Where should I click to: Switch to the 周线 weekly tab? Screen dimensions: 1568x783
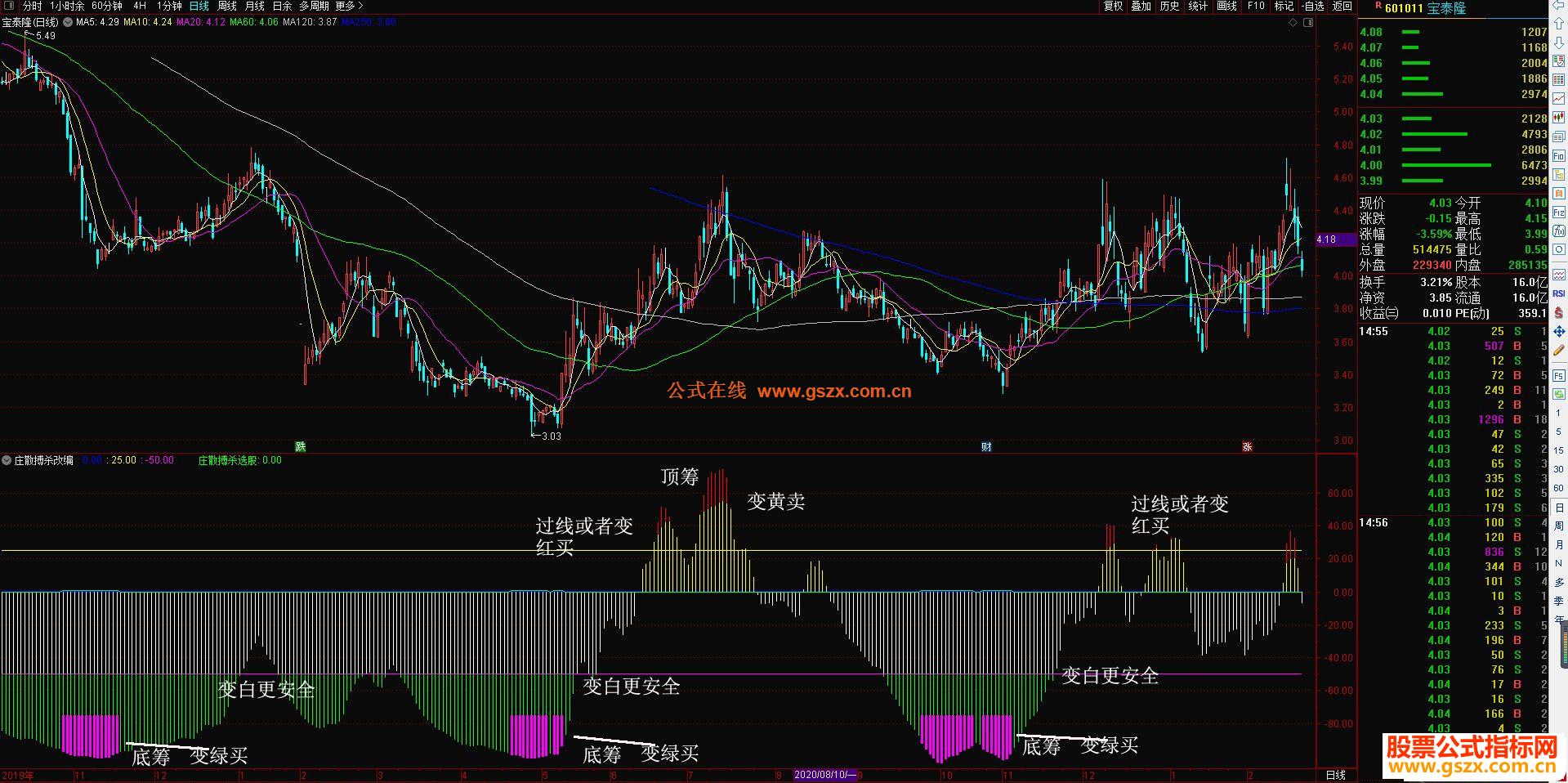point(227,6)
